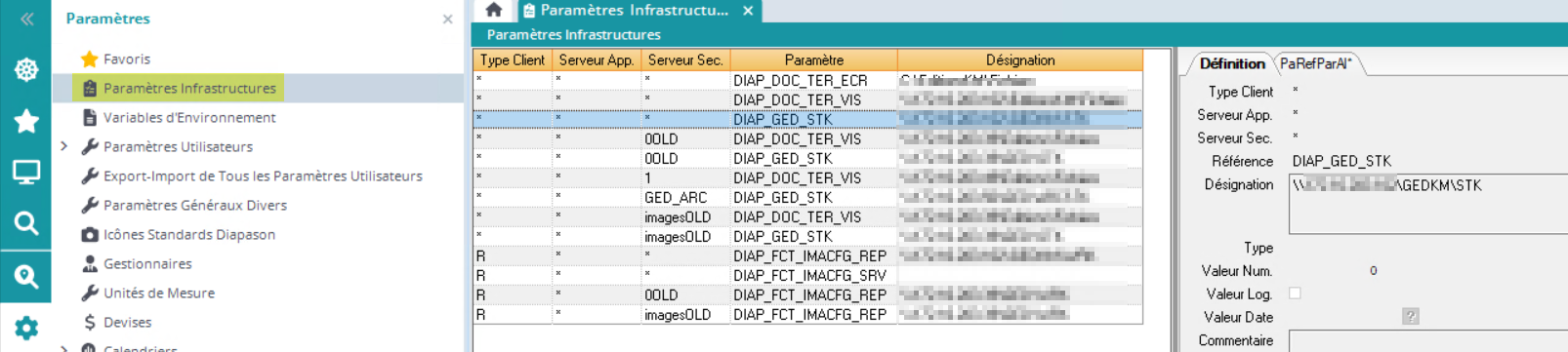Open Gestionnaires entry
The image size is (1568, 352).
click(x=147, y=263)
